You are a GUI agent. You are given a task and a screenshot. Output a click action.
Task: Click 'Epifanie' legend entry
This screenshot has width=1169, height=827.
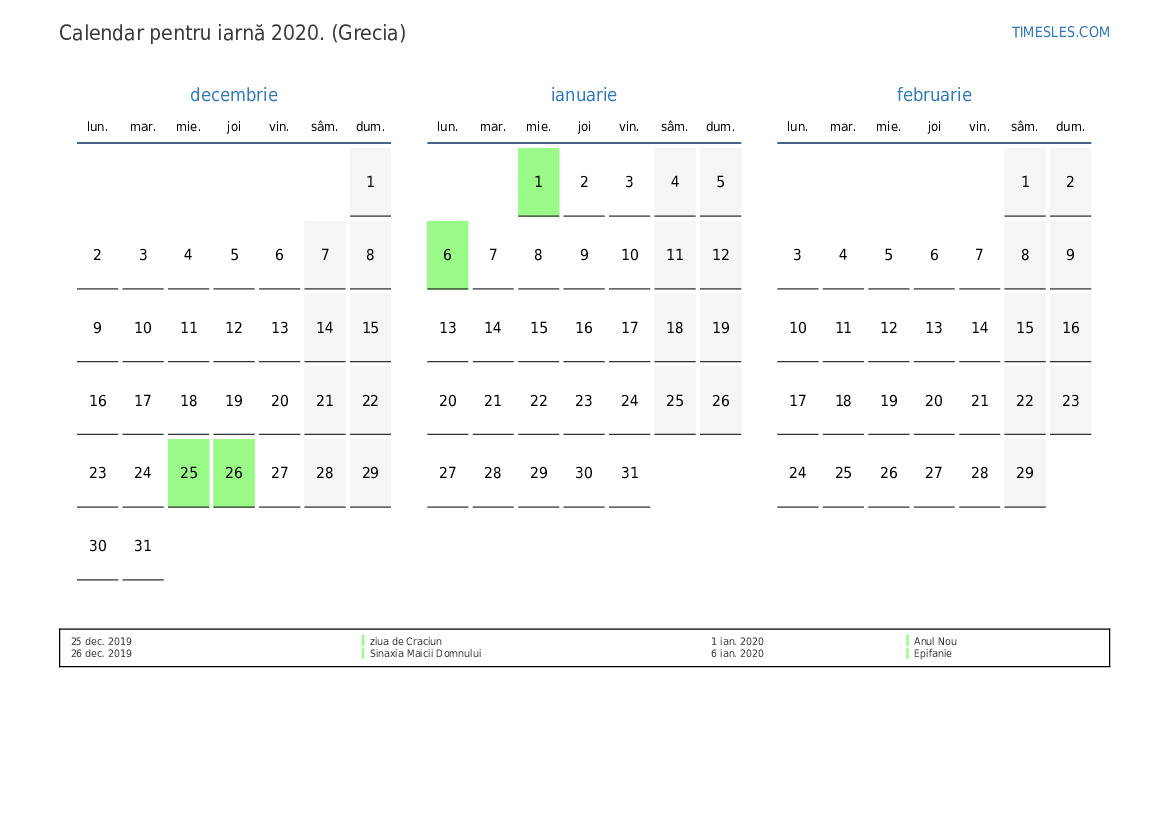pos(933,653)
